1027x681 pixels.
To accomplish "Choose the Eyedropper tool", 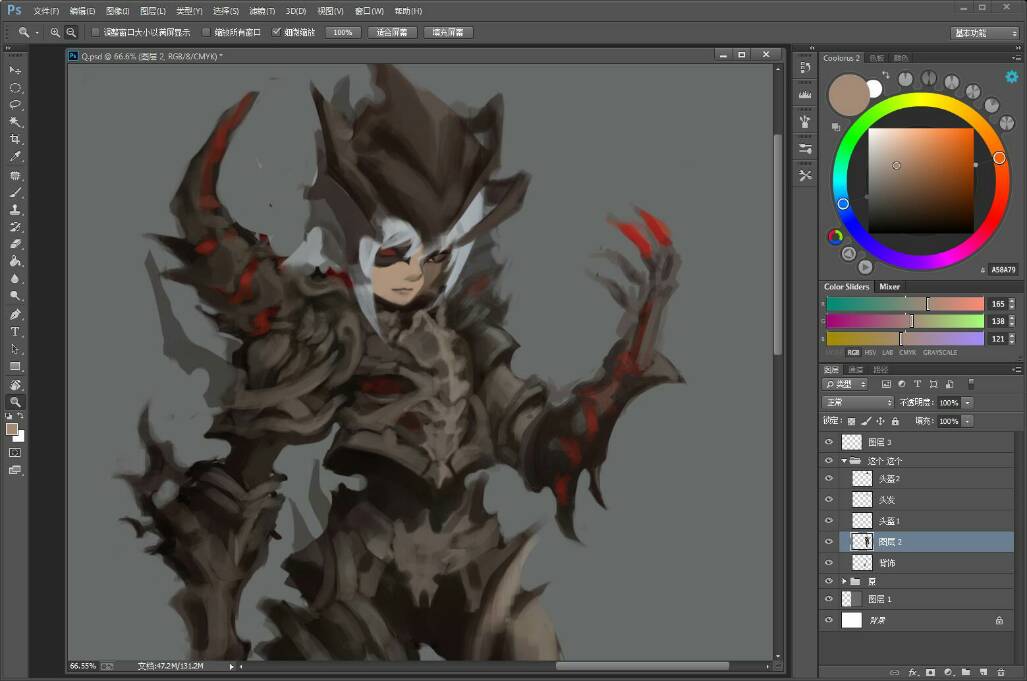I will (x=15, y=157).
